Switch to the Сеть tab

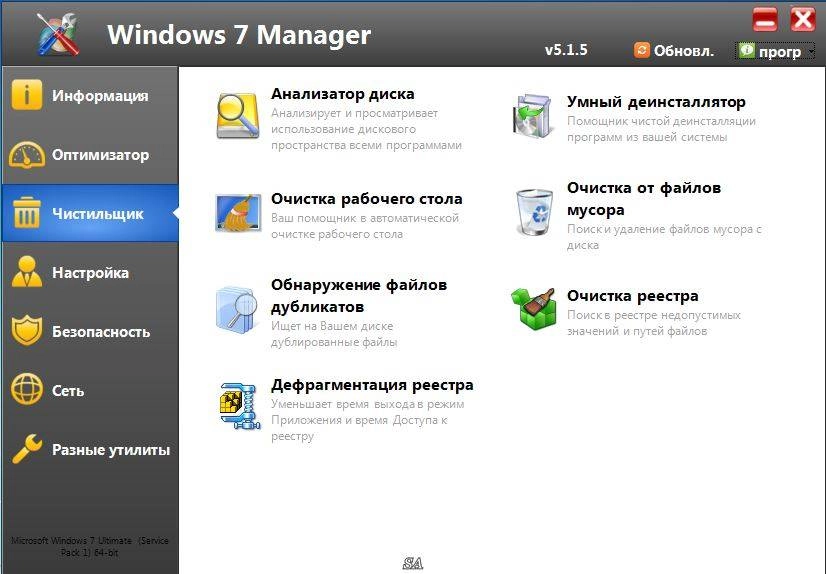pos(90,390)
